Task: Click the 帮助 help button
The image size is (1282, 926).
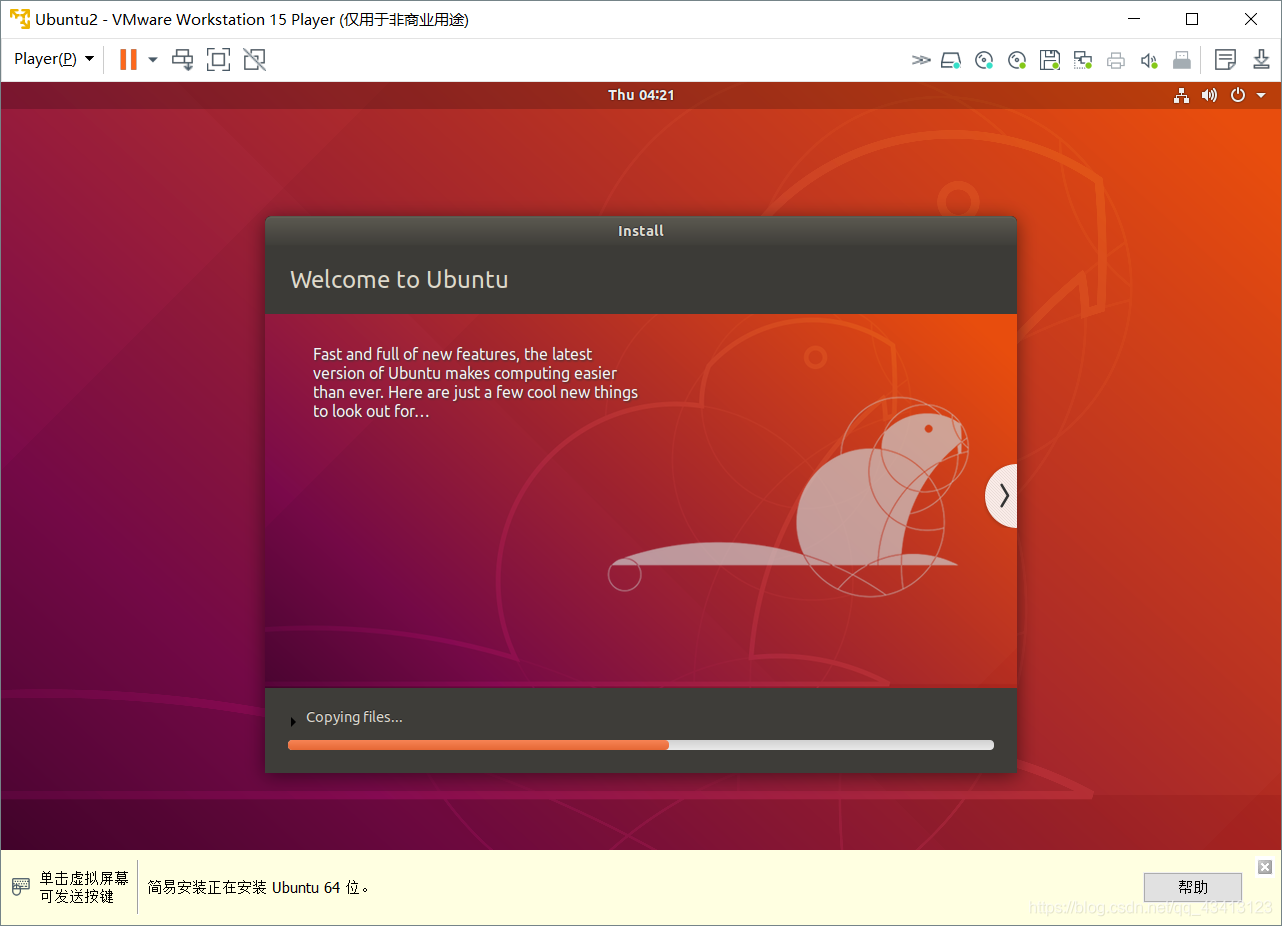Action: point(1193,887)
